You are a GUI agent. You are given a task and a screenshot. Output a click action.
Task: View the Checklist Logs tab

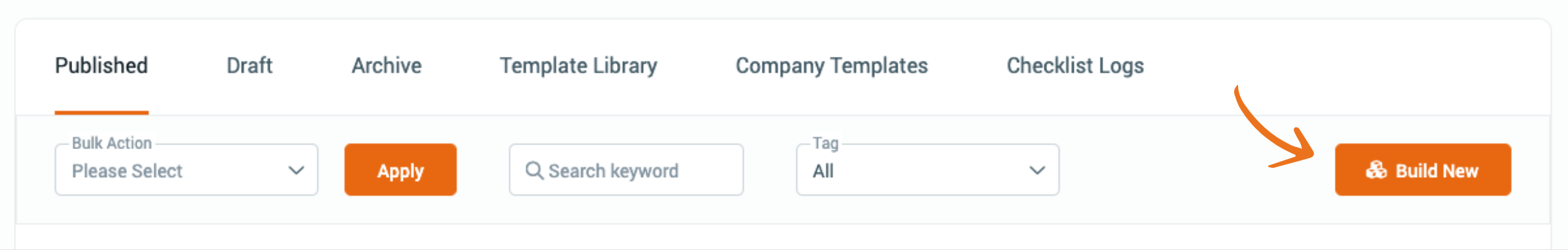tap(1075, 66)
